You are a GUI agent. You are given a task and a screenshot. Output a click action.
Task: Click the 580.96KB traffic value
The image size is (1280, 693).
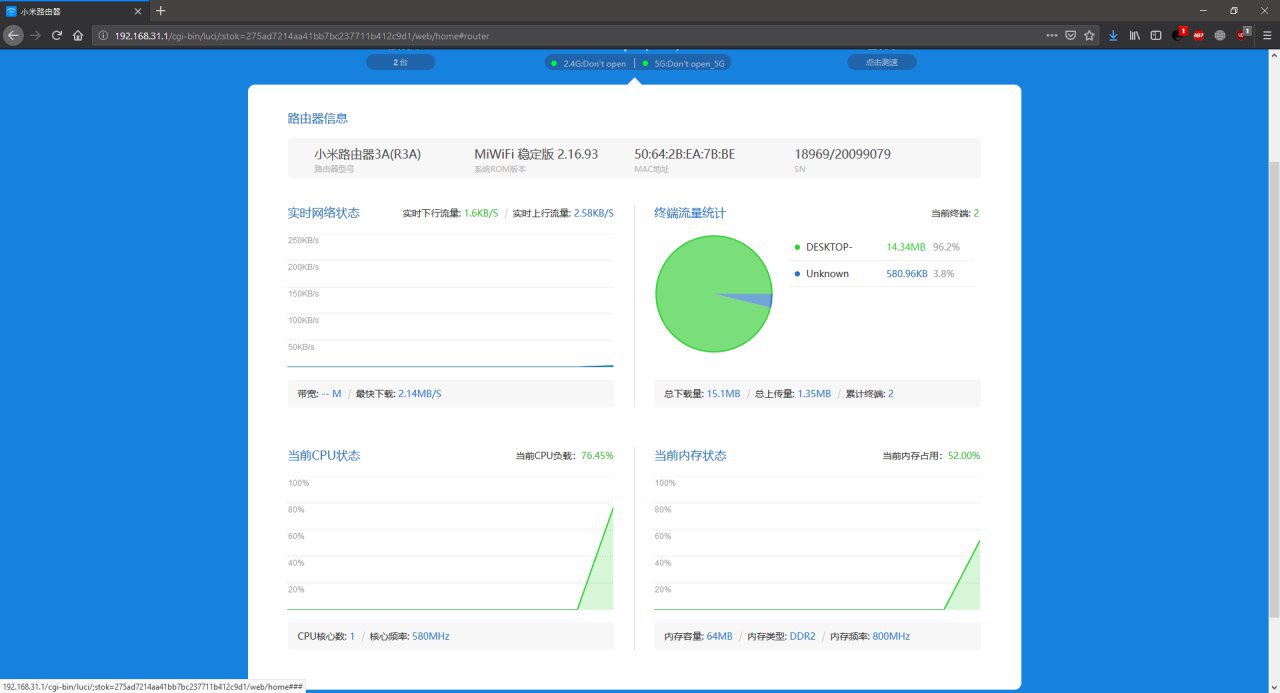point(906,274)
